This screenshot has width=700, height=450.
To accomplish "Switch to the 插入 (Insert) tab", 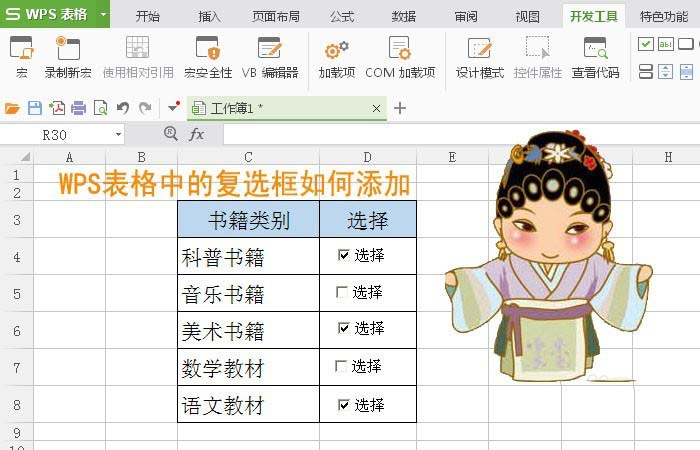I will pyautogui.click(x=209, y=16).
